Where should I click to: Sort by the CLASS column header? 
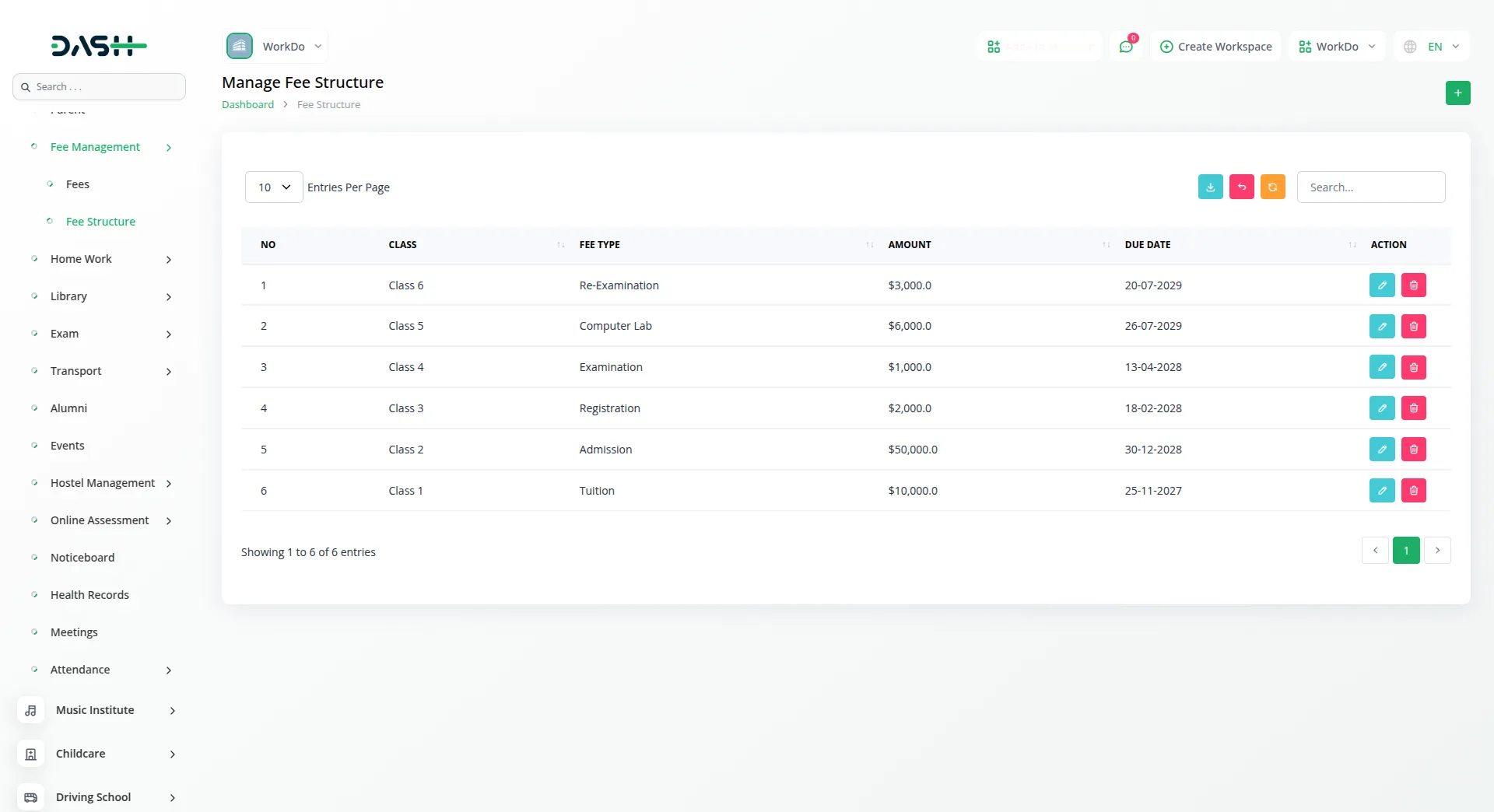point(476,245)
